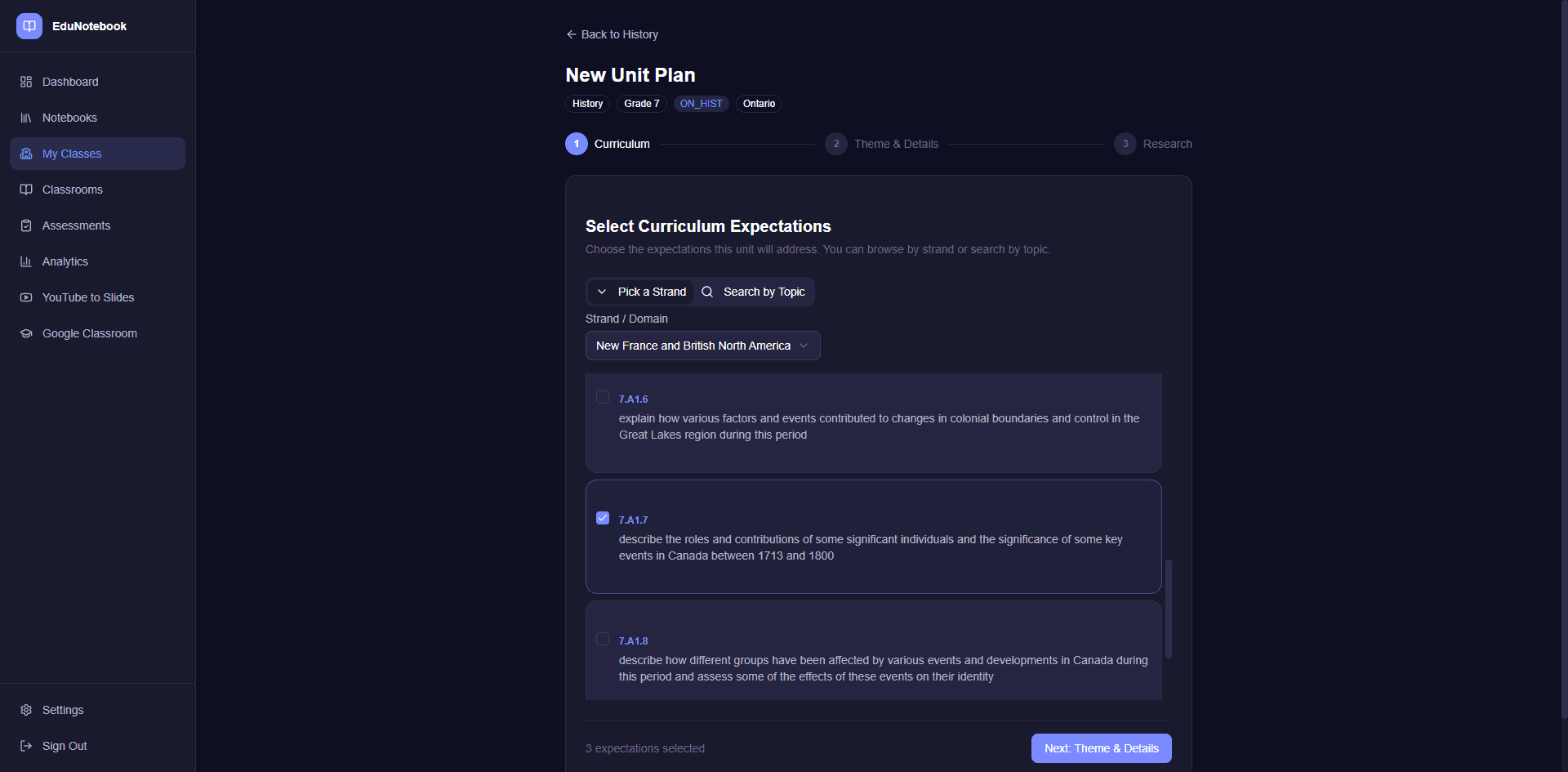Check the 7.A1.8 expectation checkbox
Viewport: 1568px width, 772px height.
[x=603, y=639]
